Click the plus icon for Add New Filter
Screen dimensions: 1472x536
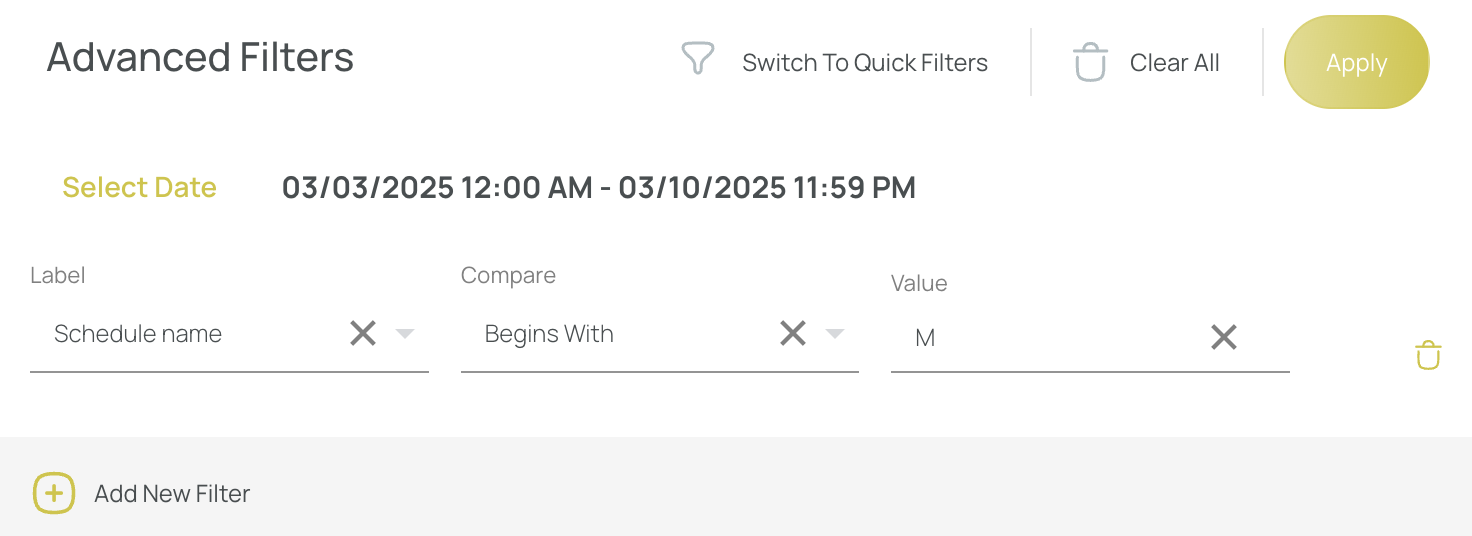point(54,493)
